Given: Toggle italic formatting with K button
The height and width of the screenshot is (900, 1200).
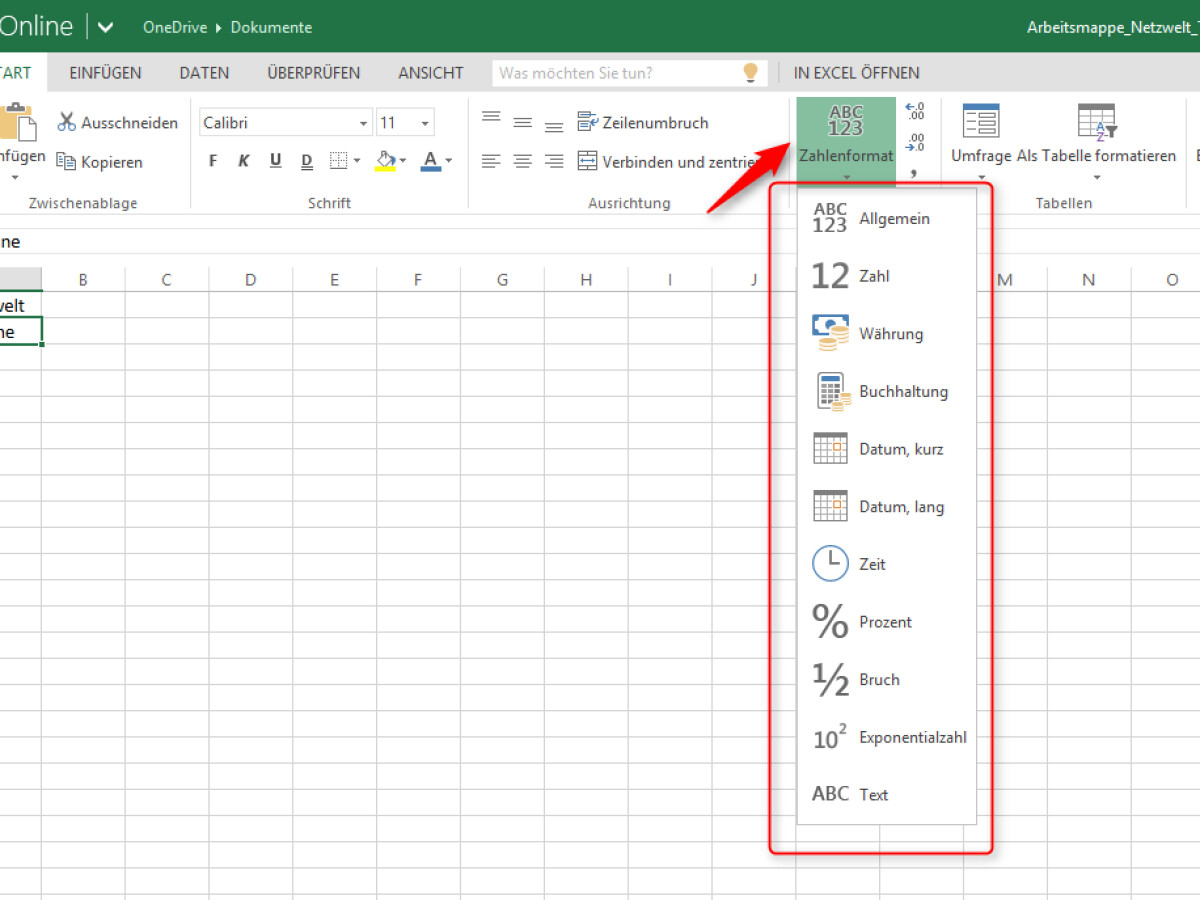Looking at the screenshot, I should tap(244, 161).
